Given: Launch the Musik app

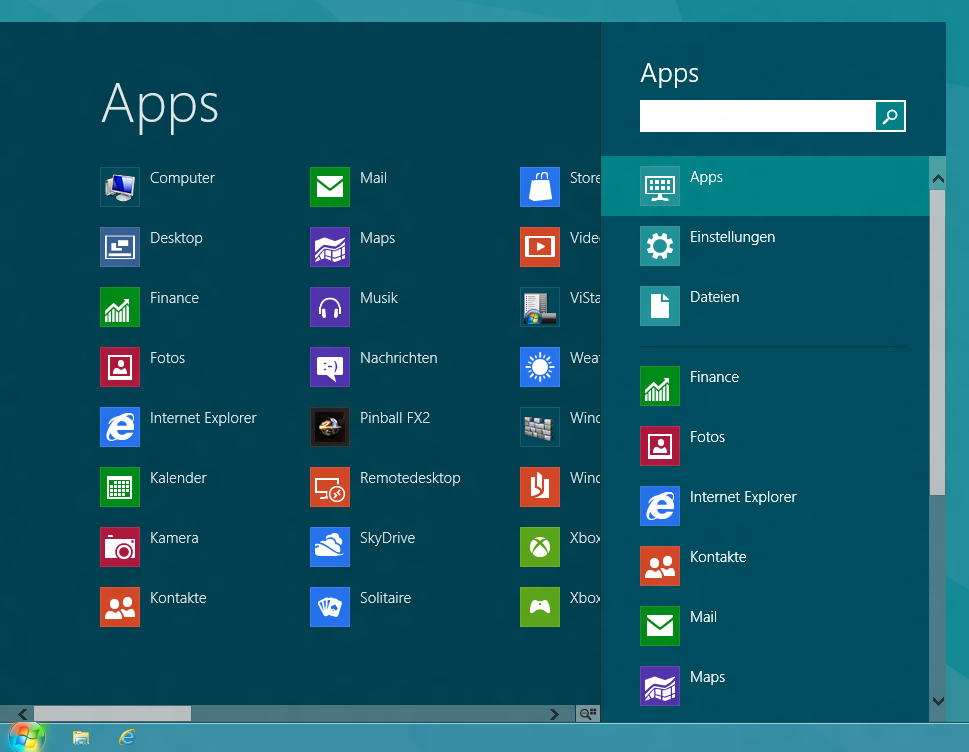Looking at the screenshot, I should point(354,306).
